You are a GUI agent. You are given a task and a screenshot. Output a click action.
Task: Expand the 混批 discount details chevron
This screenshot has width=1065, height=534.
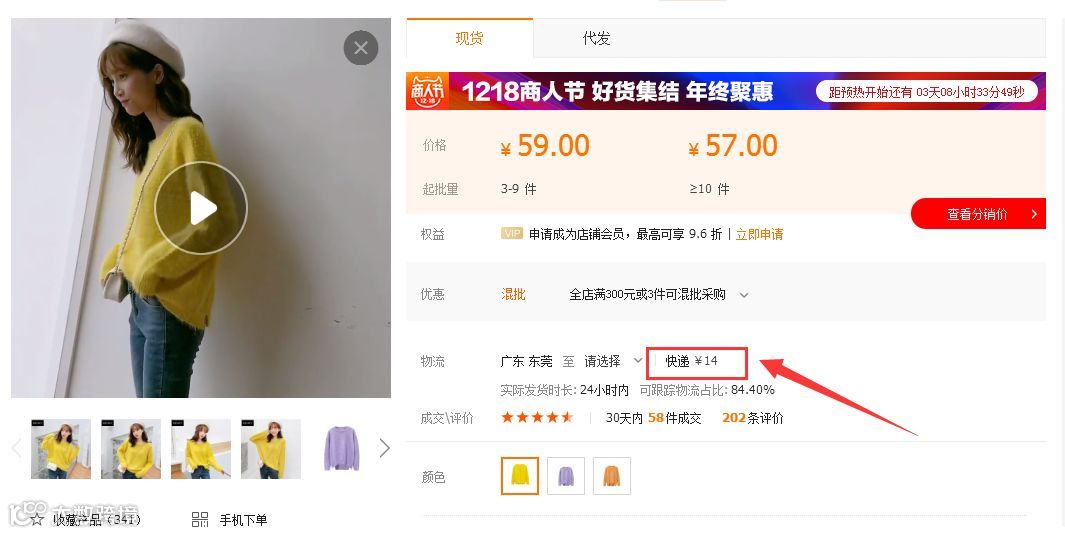[x=744, y=295]
